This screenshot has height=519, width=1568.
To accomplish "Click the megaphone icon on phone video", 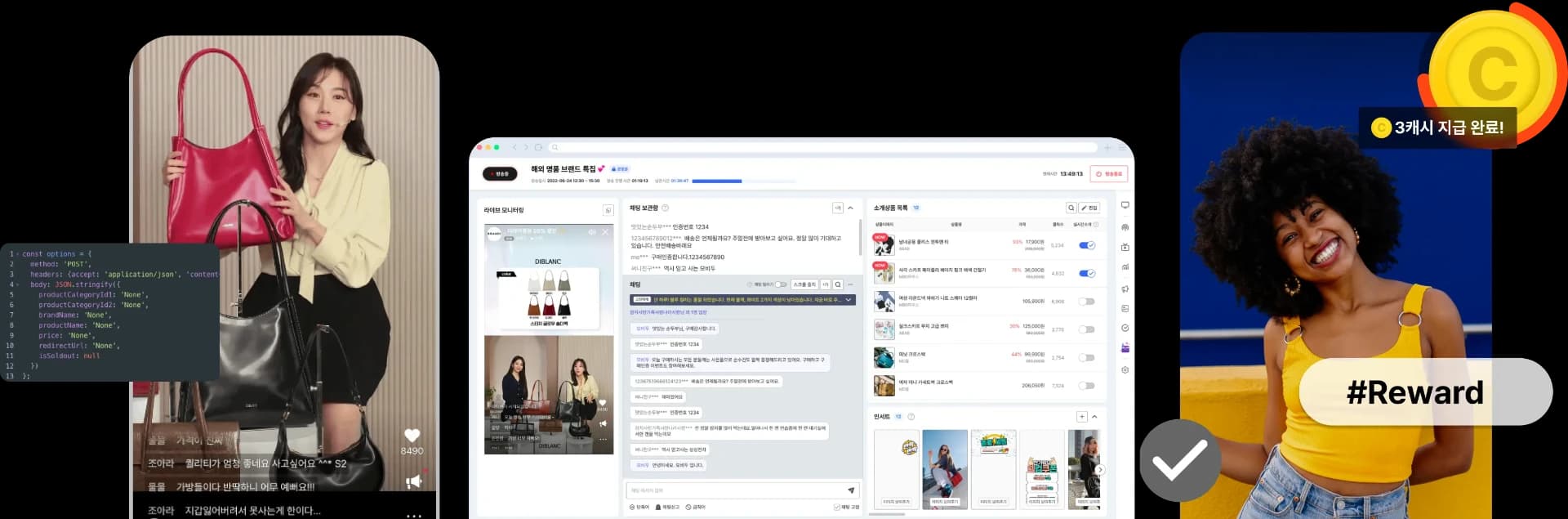I will pyautogui.click(x=414, y=481).
